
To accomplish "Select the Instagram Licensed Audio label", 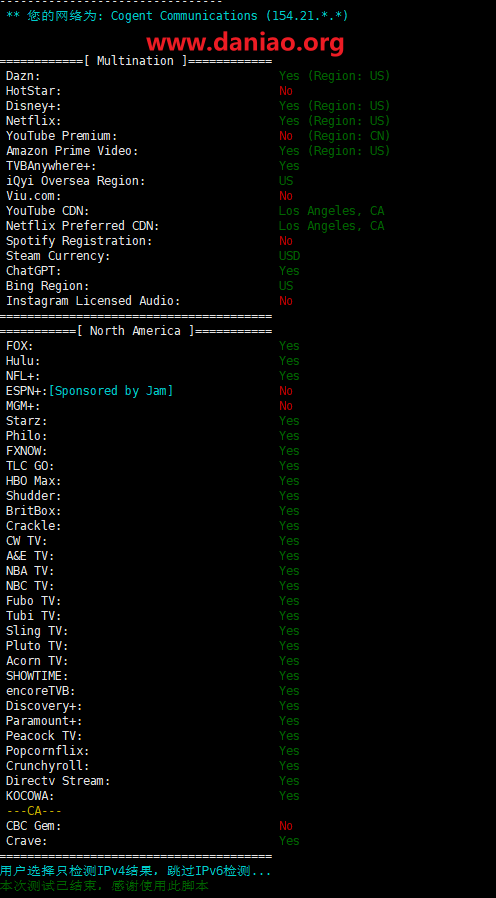I will tap(93, 301).
